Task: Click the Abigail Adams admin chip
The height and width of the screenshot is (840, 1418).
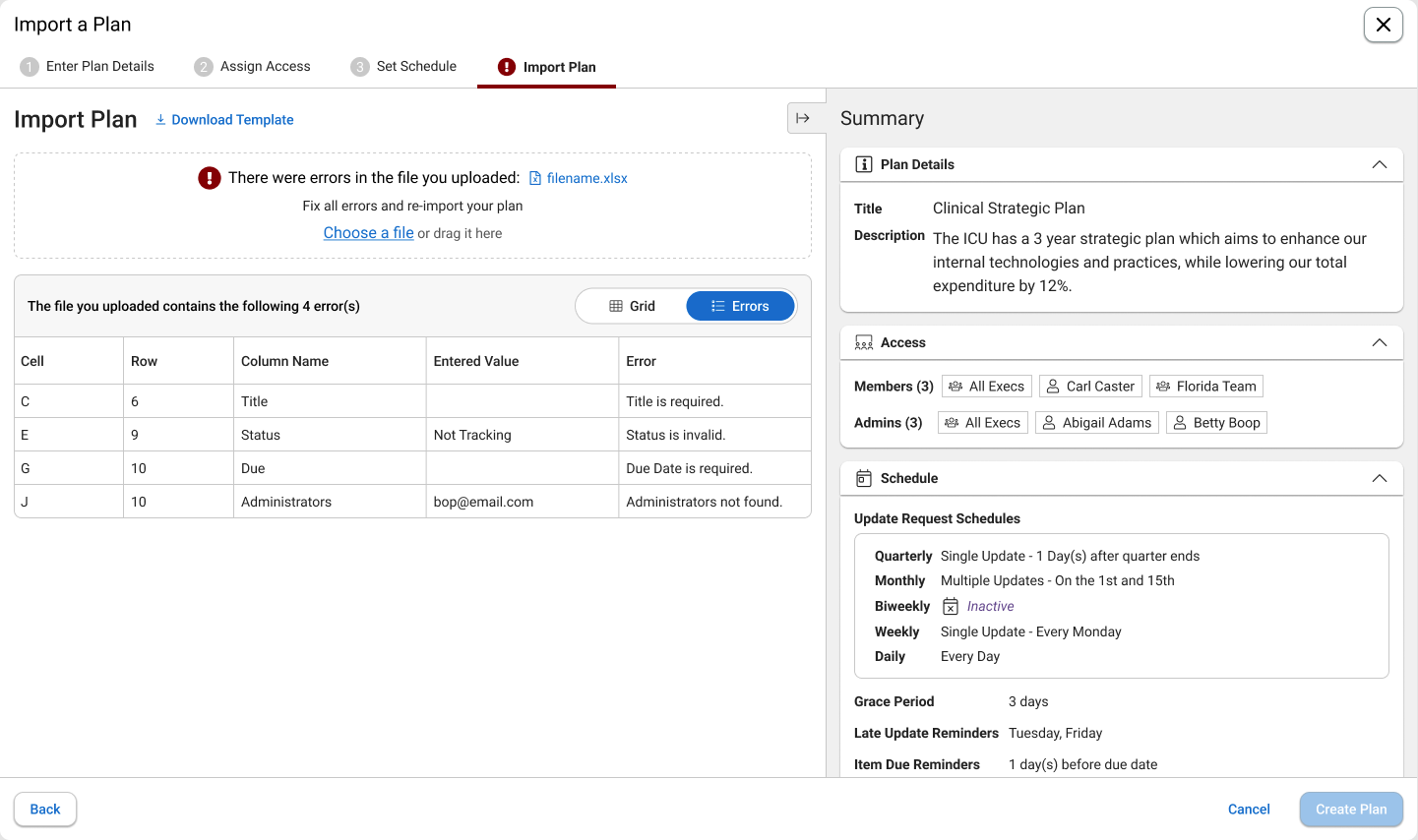Action: 1097,423
